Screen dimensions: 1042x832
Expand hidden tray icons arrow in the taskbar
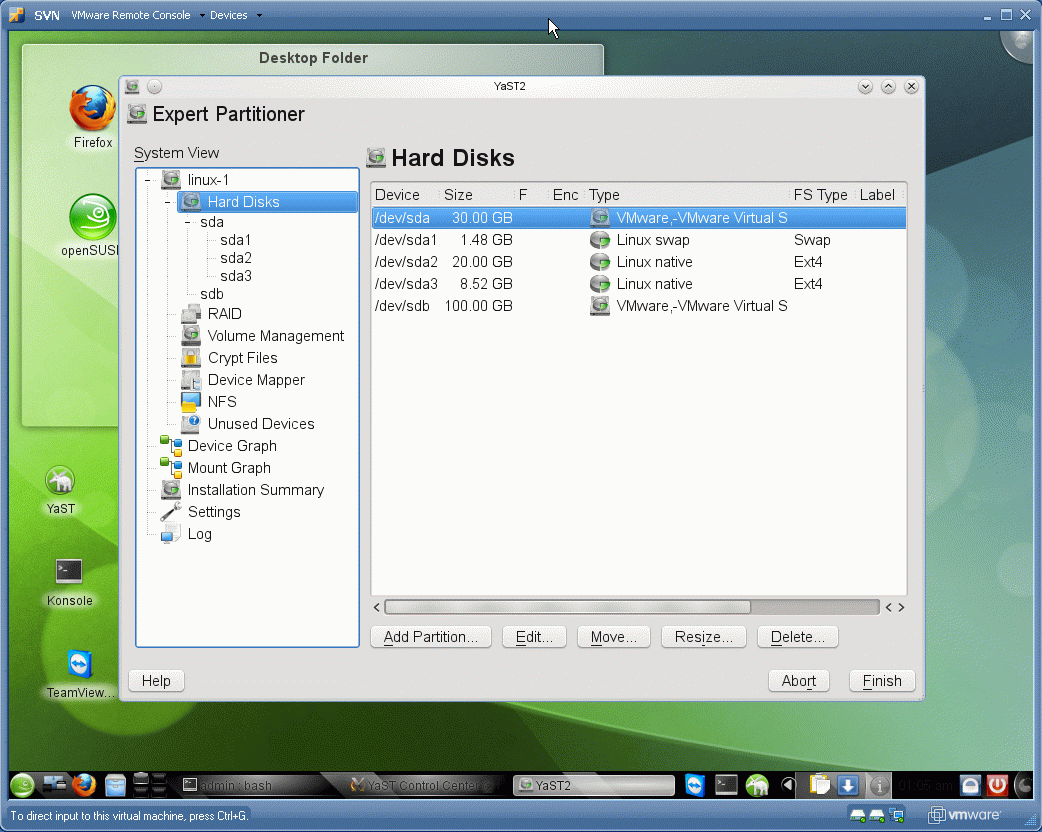point(787,785)
